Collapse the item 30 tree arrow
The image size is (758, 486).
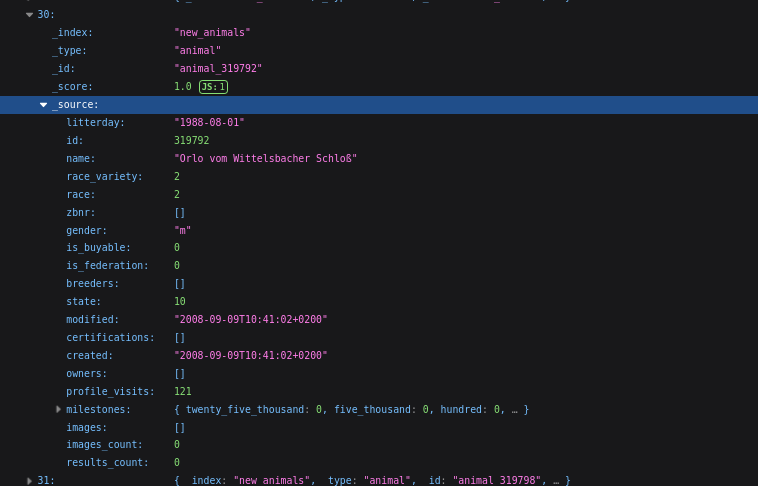pyautogui.click(x=29, y=14)
